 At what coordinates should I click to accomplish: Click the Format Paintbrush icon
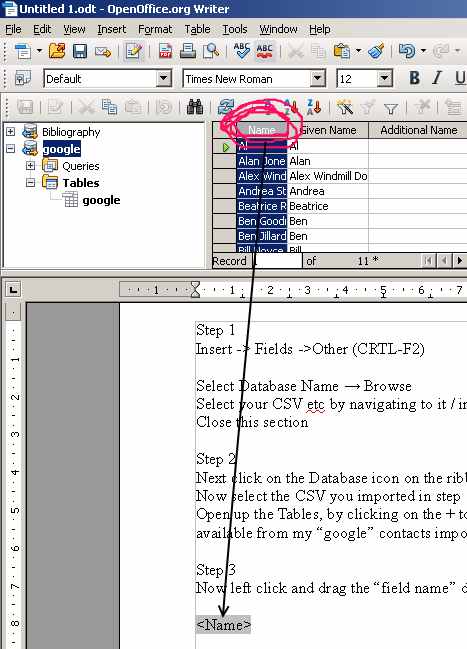pos(376,51)
